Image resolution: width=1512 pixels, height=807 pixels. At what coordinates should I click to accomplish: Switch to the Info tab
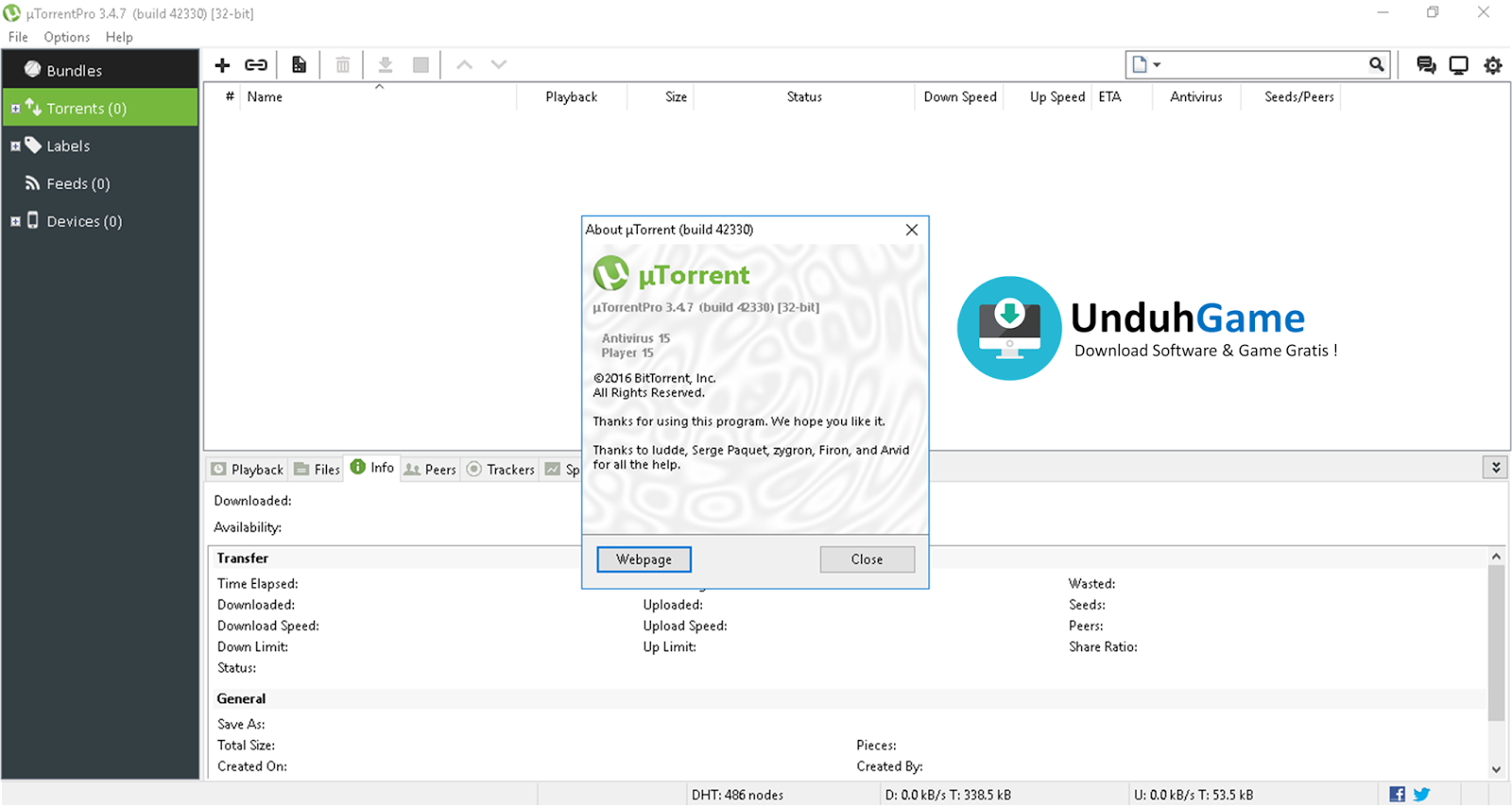(372, 468)
